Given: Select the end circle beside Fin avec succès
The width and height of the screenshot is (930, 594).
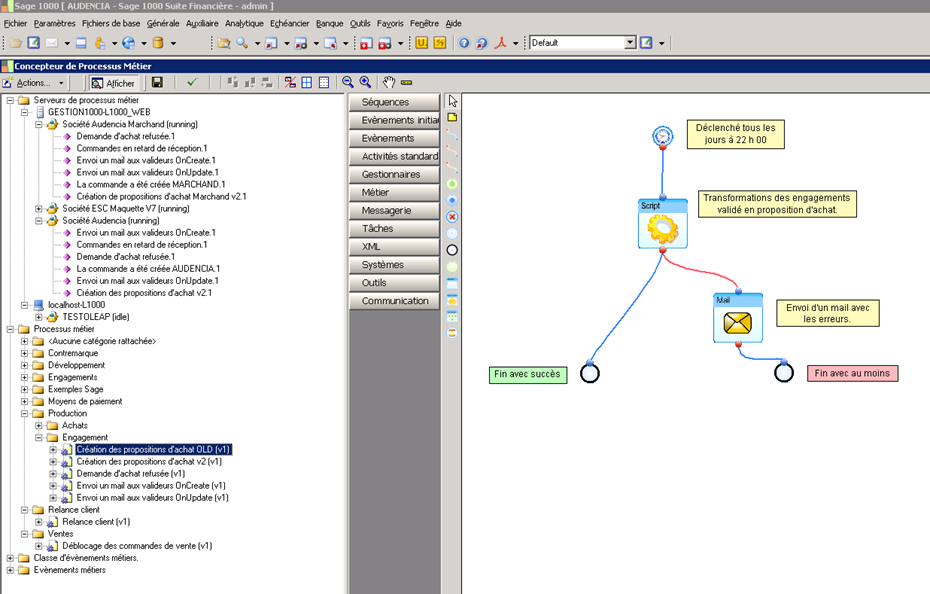Looking at the screenshot, I should tap(590, 373).
